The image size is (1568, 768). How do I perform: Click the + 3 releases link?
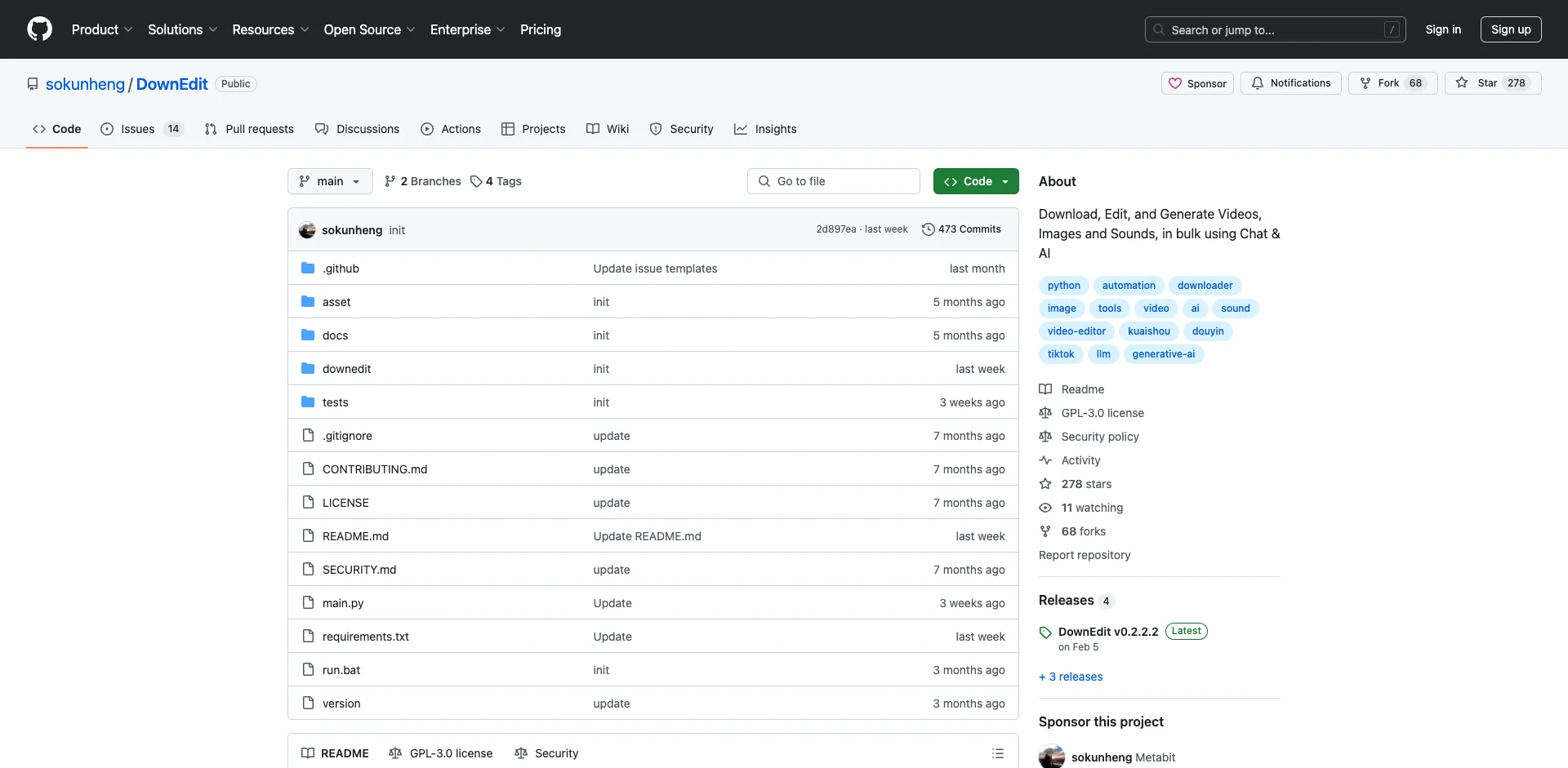pos(1071,677)
